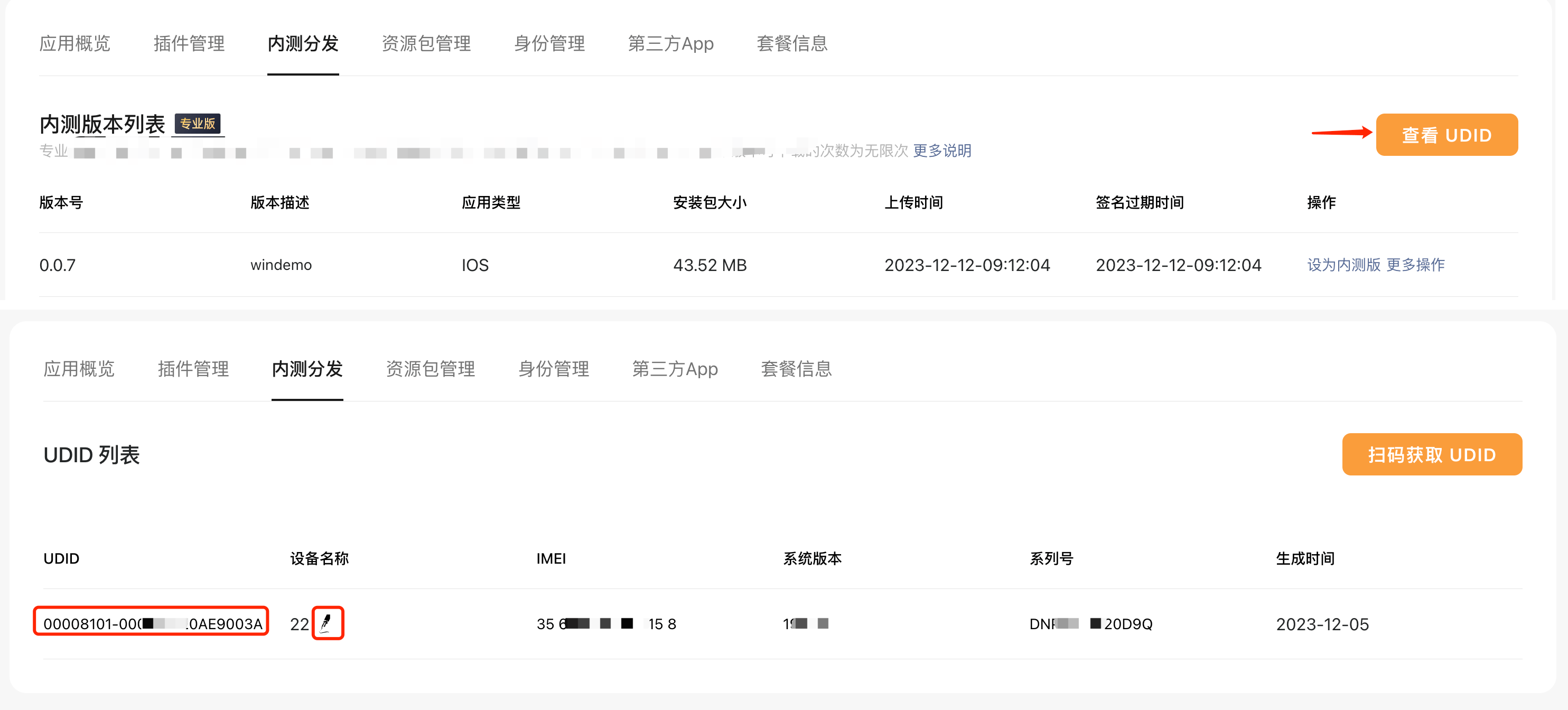The height and width of the screenshot is (710, 1568).
Task: Click the 扫码获取 UDID button
Action: pyautogui.click(x=1431, y=454)
